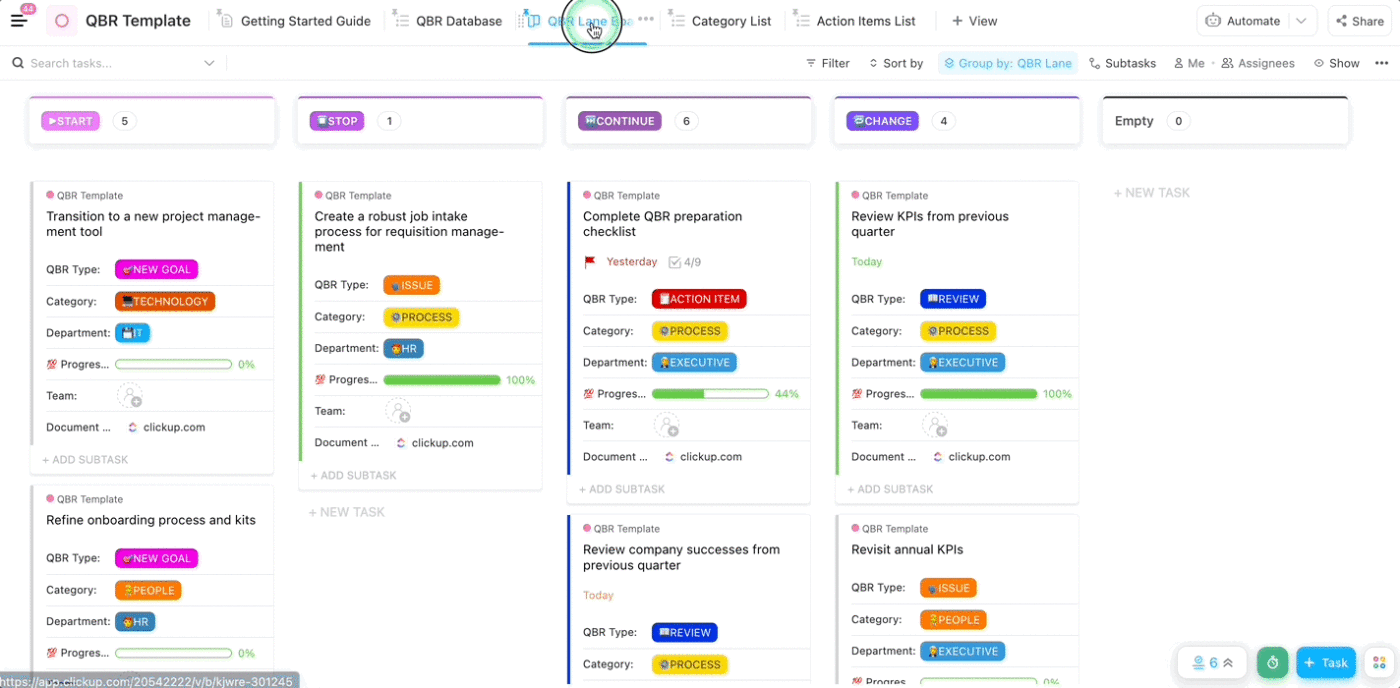This screenshot has height=688, width=1400.
Task: Open the hamburger sidebar menu
Action: click(x=19, y=21)
